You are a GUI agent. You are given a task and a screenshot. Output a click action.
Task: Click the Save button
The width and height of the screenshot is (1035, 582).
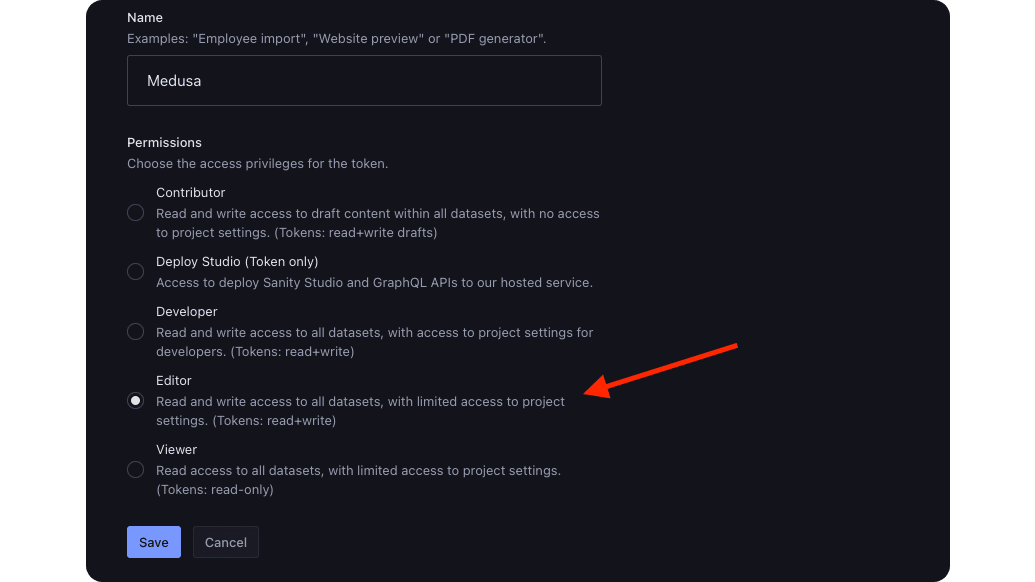[153, 541]
